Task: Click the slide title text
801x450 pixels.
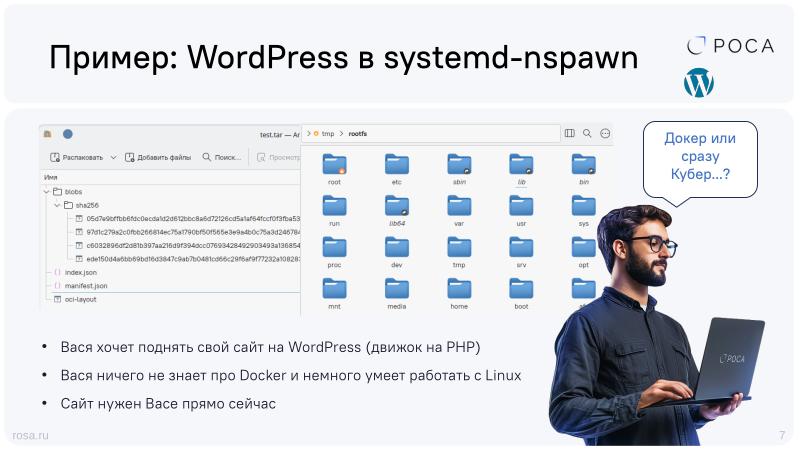Action: [x=343, y=57]
